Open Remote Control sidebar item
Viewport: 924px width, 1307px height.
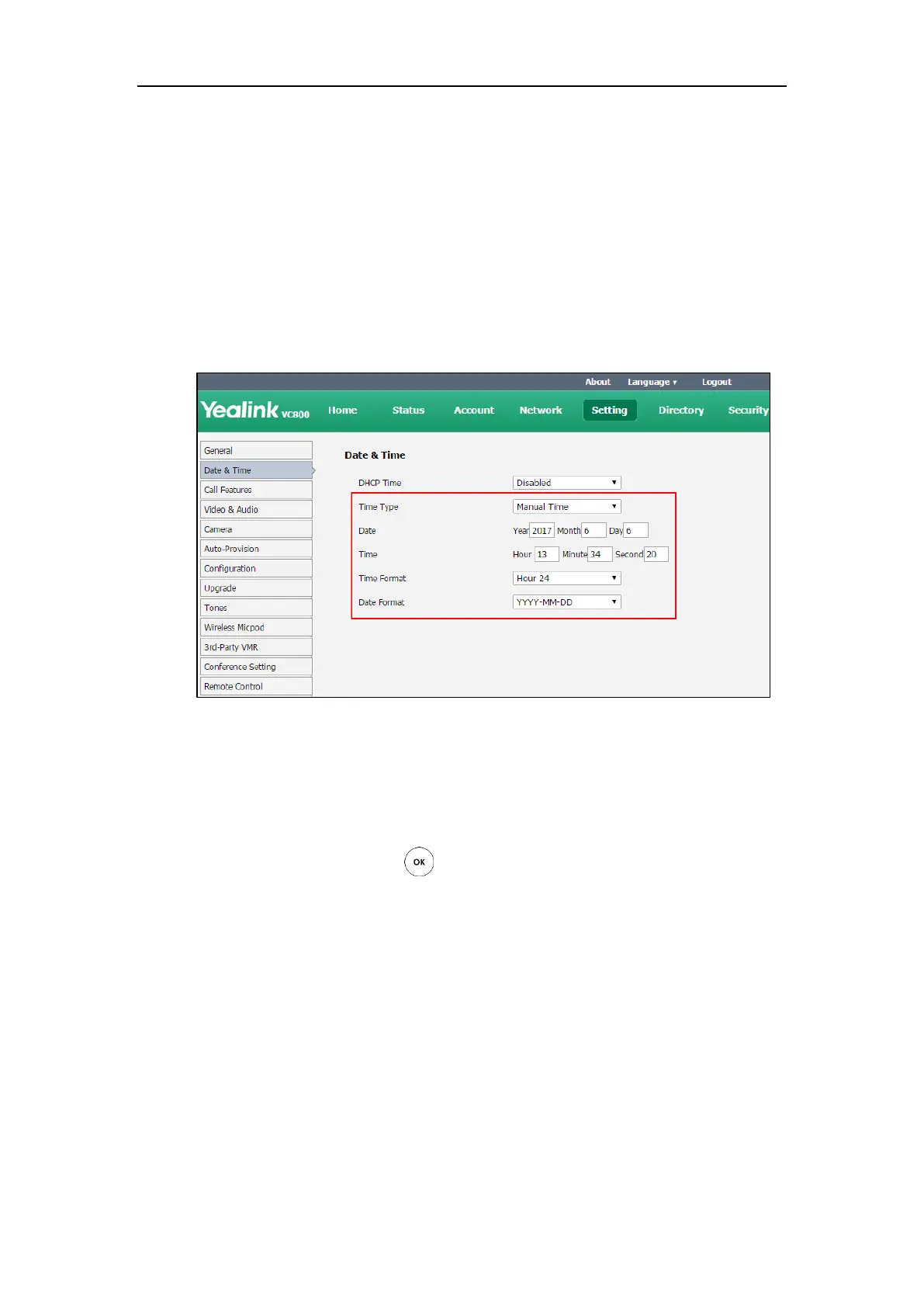pyautogui.click(x=256, y=686)
